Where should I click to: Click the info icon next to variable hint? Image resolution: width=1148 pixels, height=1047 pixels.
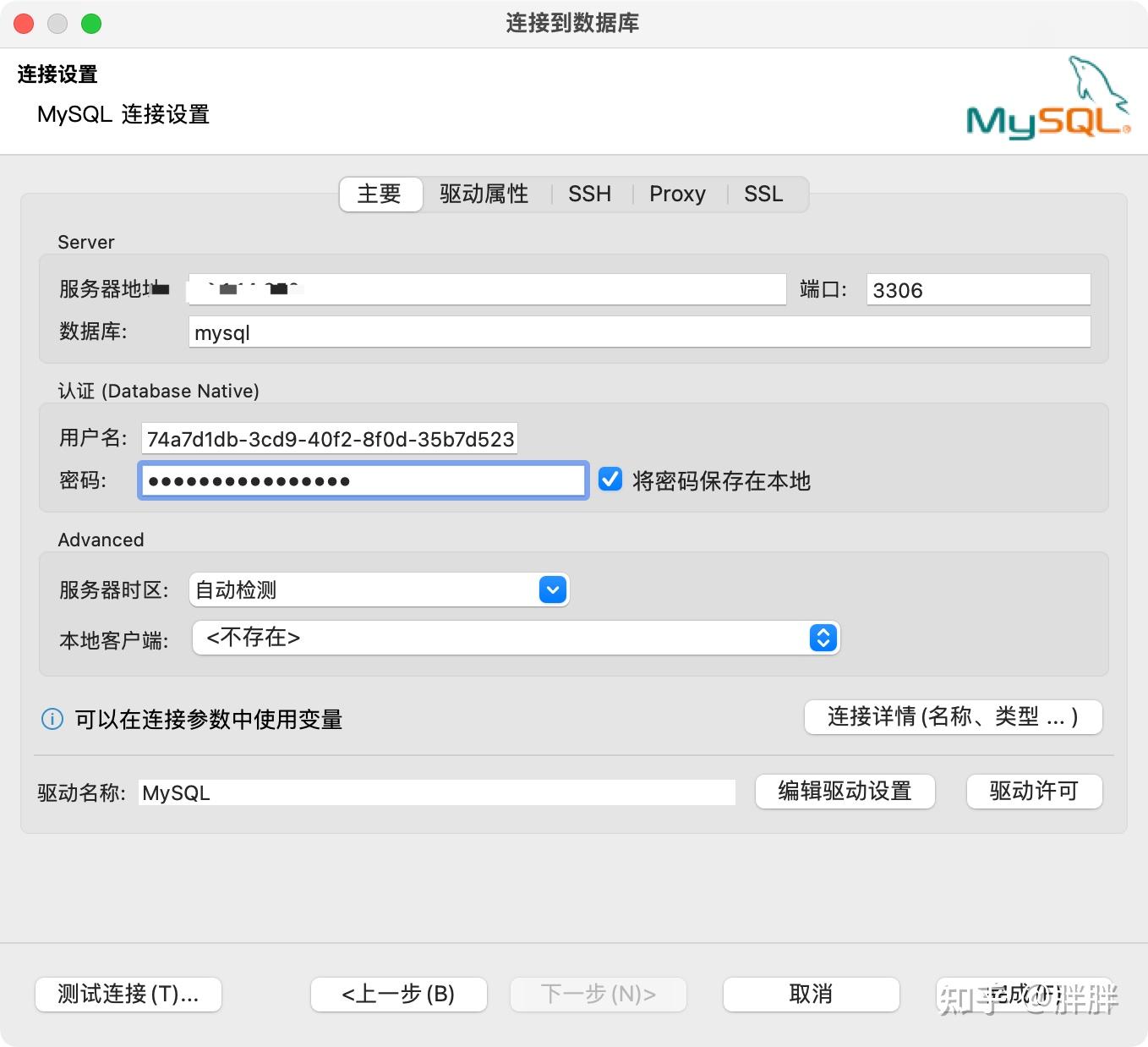[x=52, y=718]
